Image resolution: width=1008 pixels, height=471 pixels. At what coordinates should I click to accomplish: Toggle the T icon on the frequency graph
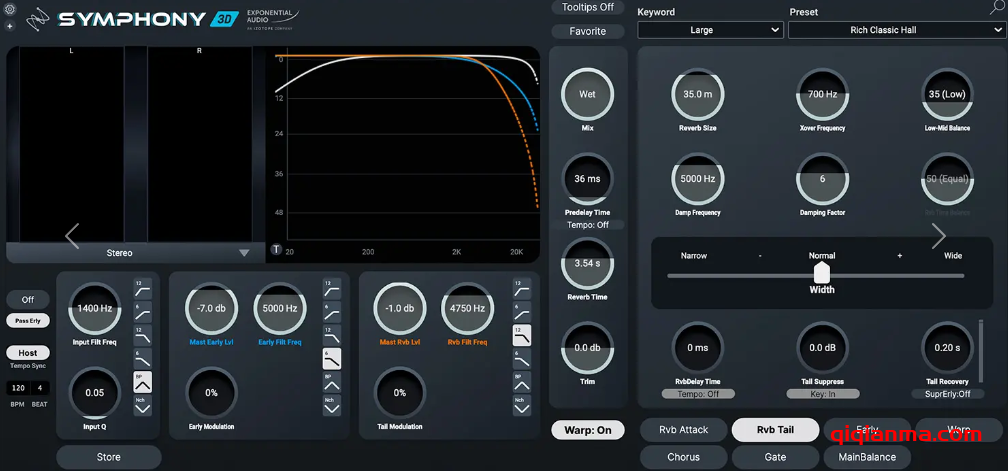(x=276, y=249)
